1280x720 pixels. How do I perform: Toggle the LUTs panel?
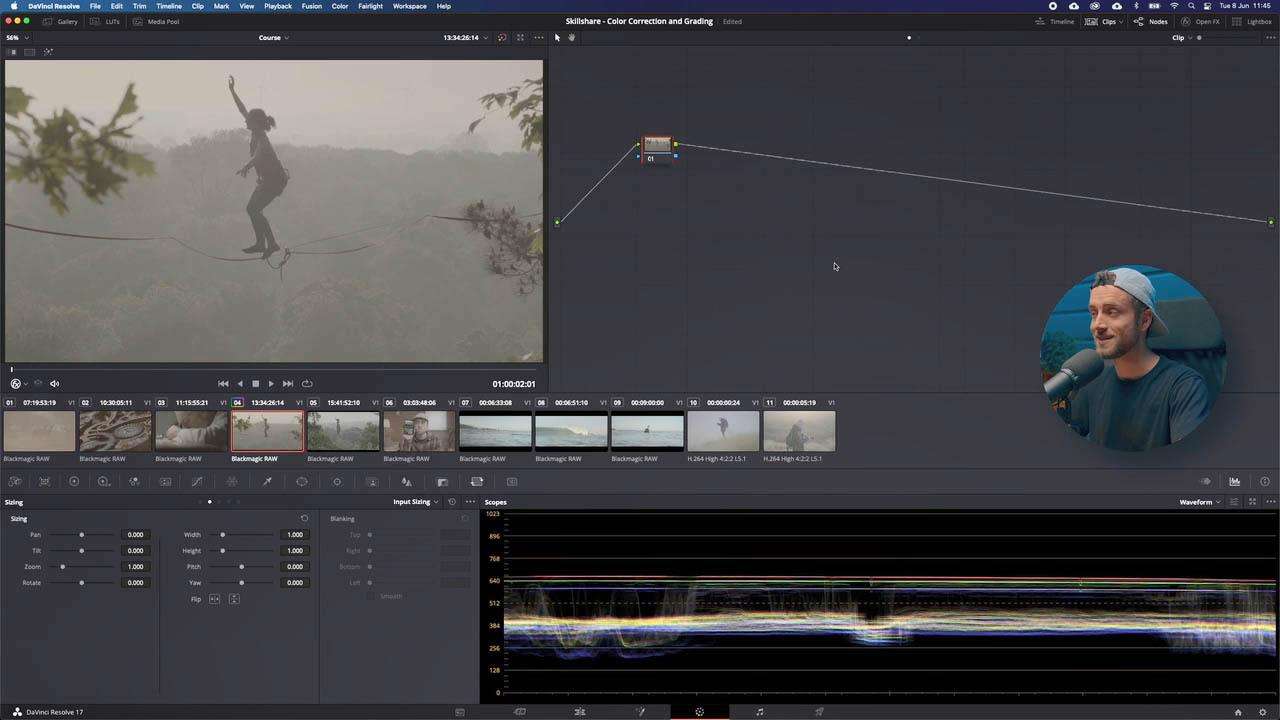pyautogui.click(x=105, y=21)
